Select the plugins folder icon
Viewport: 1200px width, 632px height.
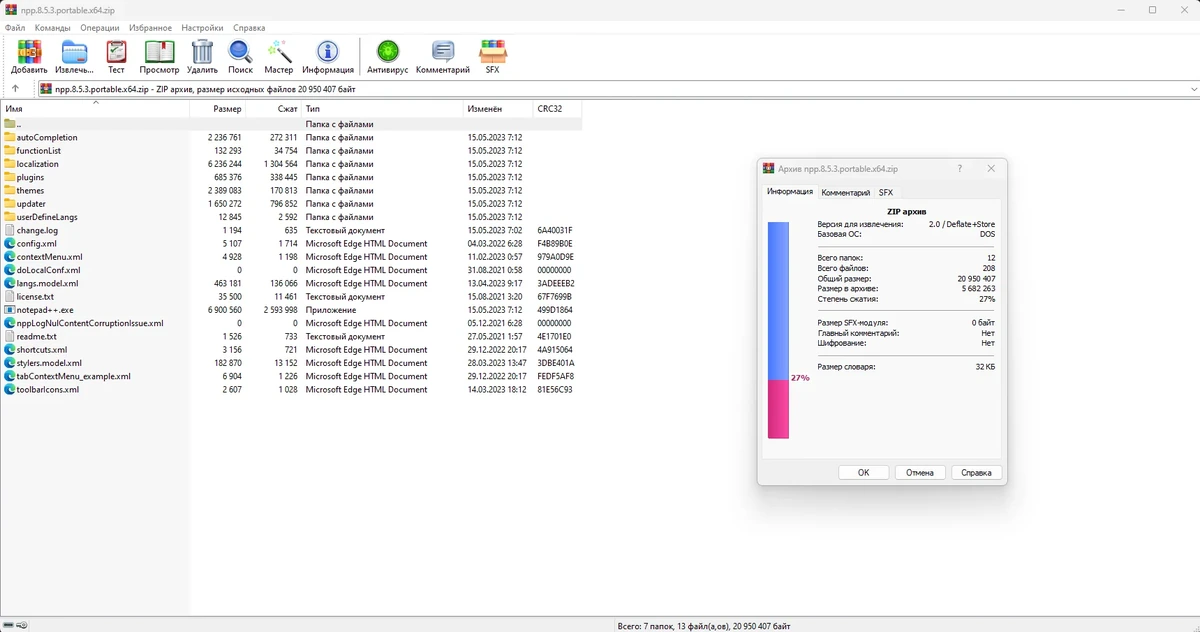[10, 177]
